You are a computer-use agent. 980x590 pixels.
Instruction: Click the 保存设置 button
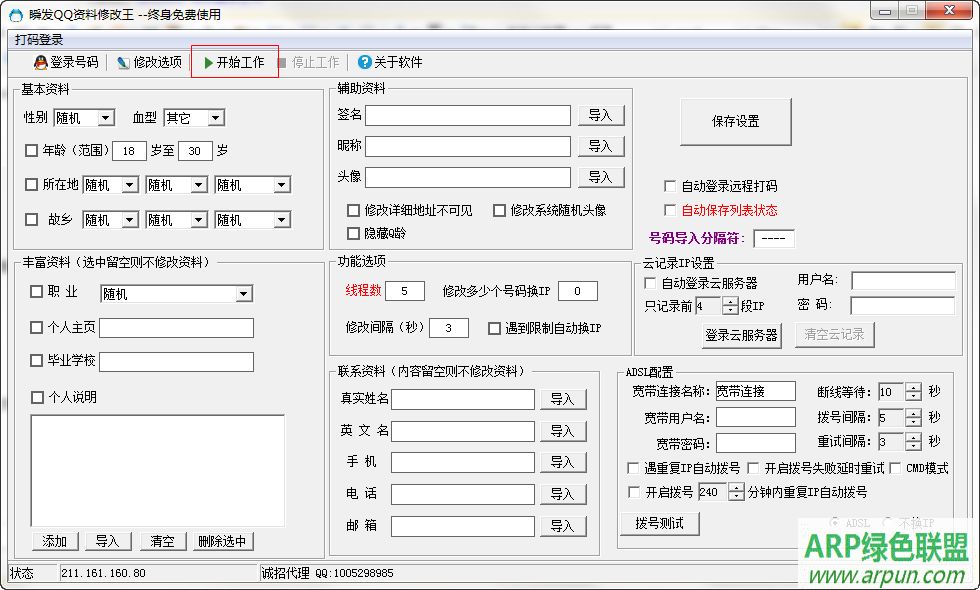point(736,121)
